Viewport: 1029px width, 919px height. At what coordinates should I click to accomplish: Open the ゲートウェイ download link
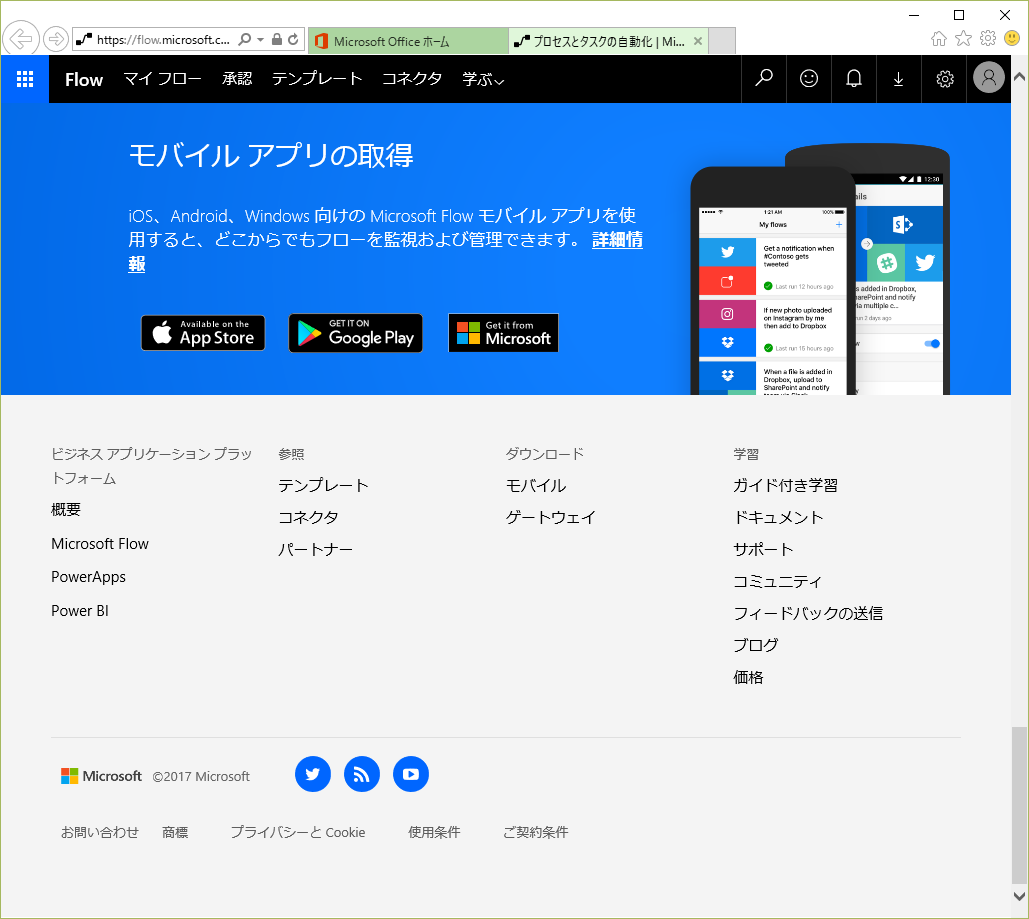[551, 518]
